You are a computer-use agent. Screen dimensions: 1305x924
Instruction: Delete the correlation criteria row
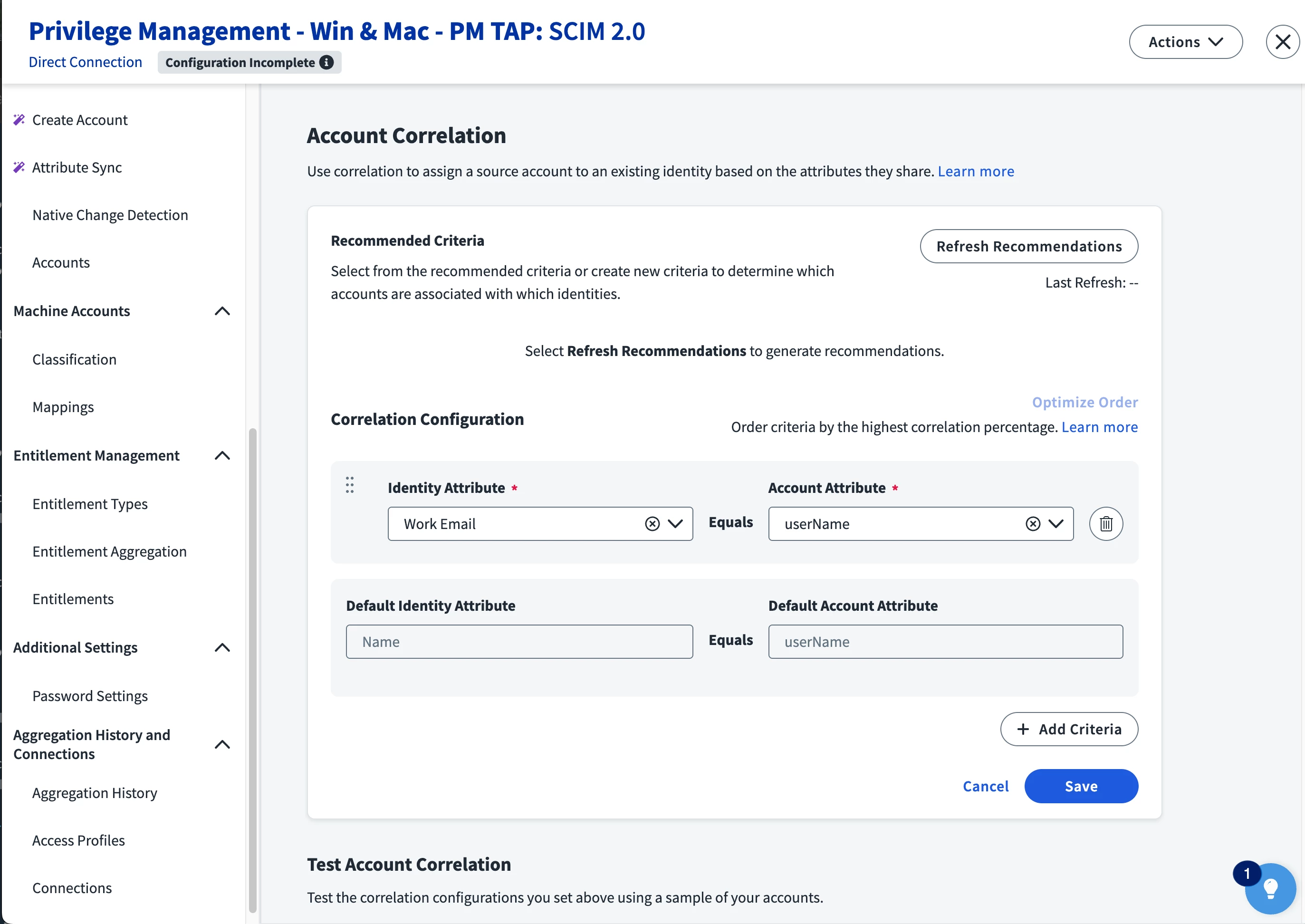point(1105,523)
